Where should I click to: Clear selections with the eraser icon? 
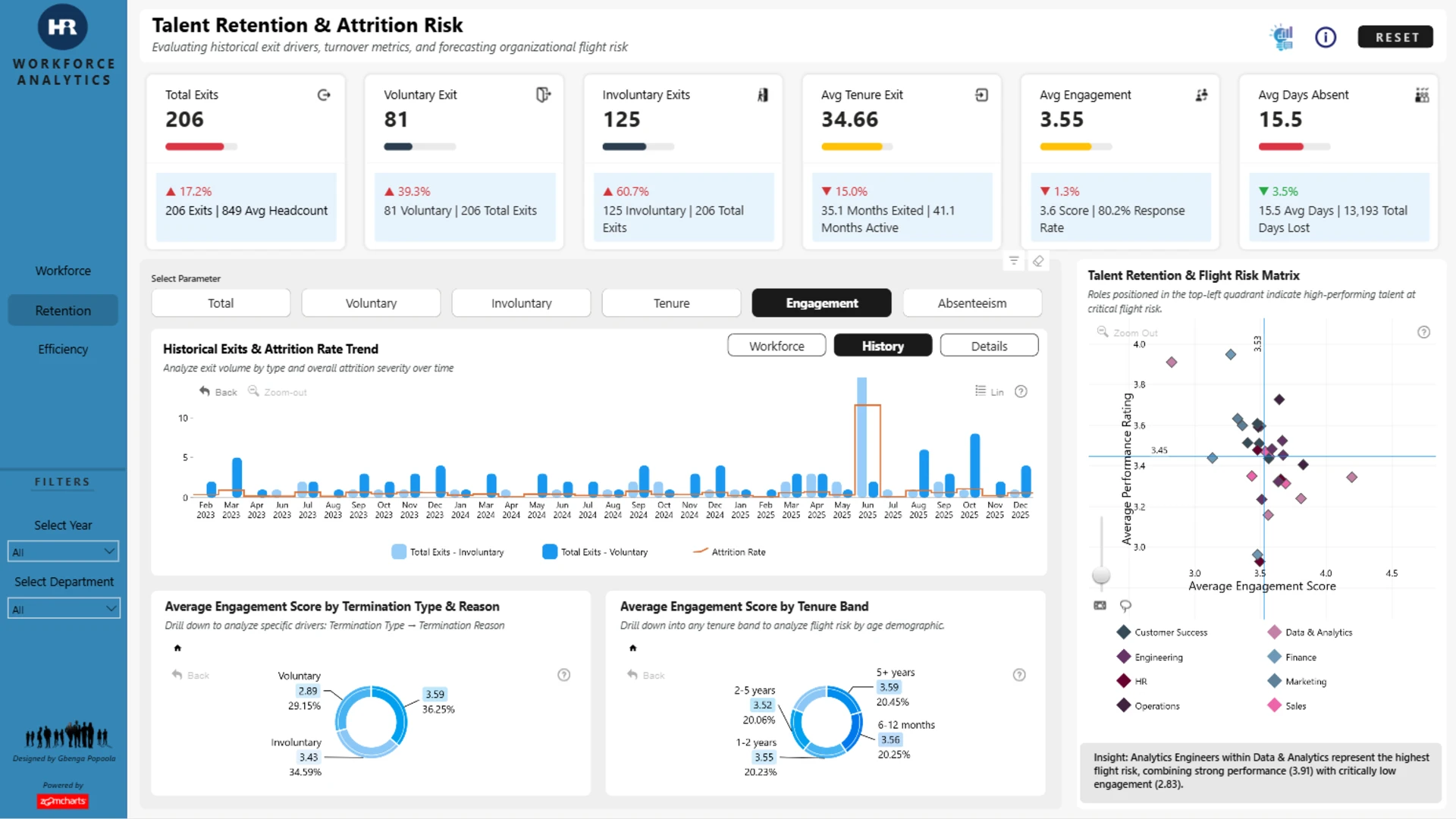coord(1038,261)
